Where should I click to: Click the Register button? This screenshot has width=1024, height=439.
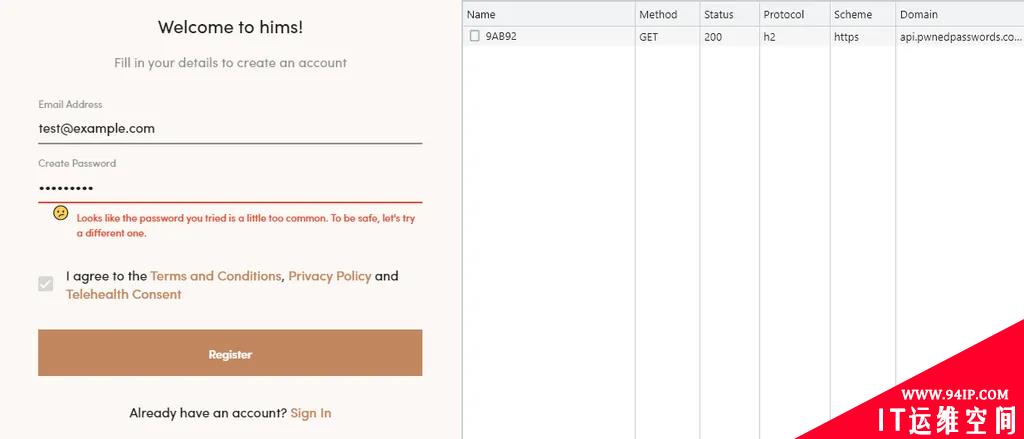(230, 353)
